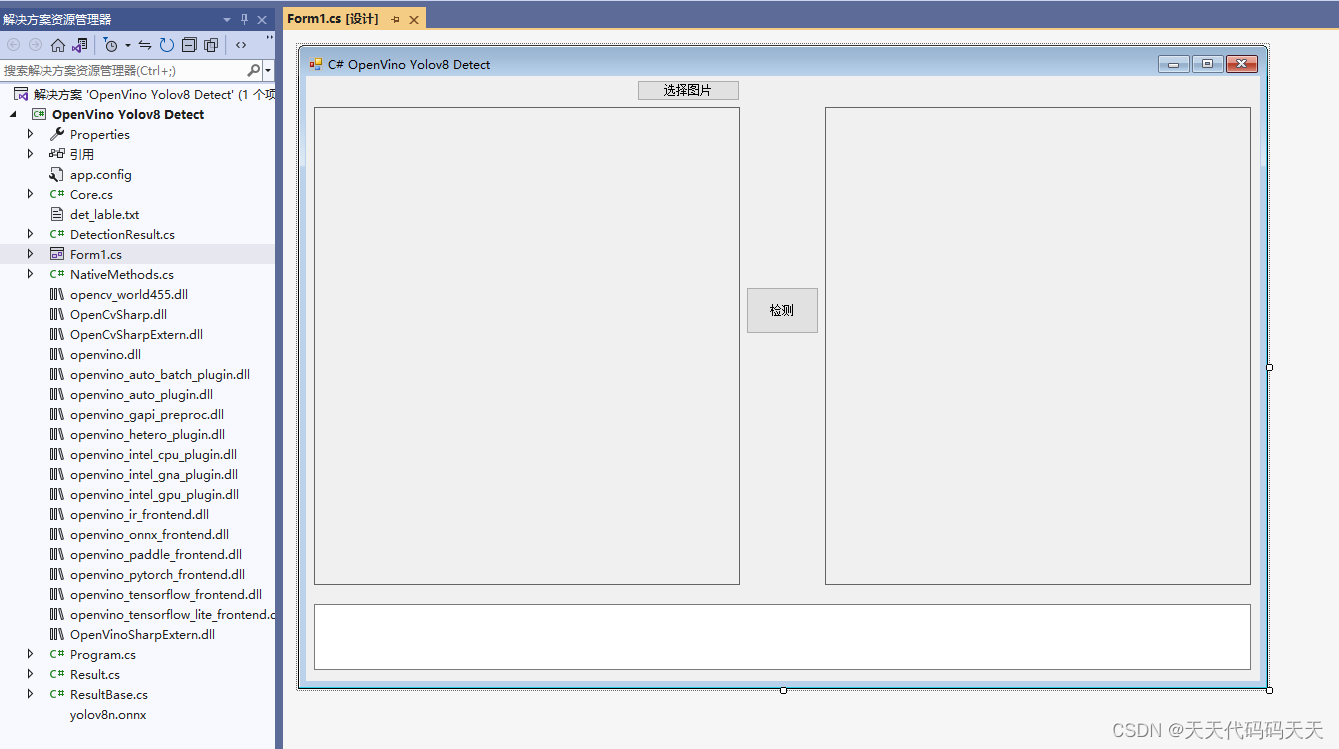The width and height of the screenshot is (1339, 749).
Task: Click the search magnifier icon in Solution Explorer
Action: [254, 70]
